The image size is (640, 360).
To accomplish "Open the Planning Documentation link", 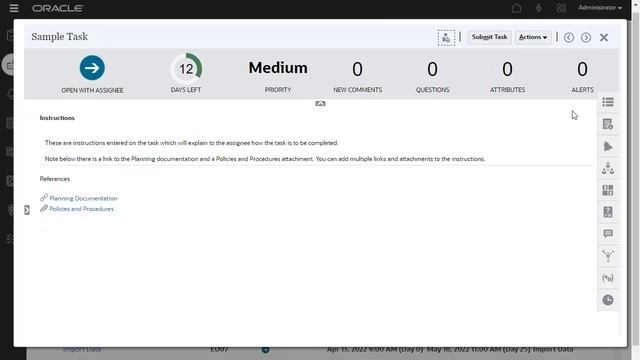I will pos(83,198).
